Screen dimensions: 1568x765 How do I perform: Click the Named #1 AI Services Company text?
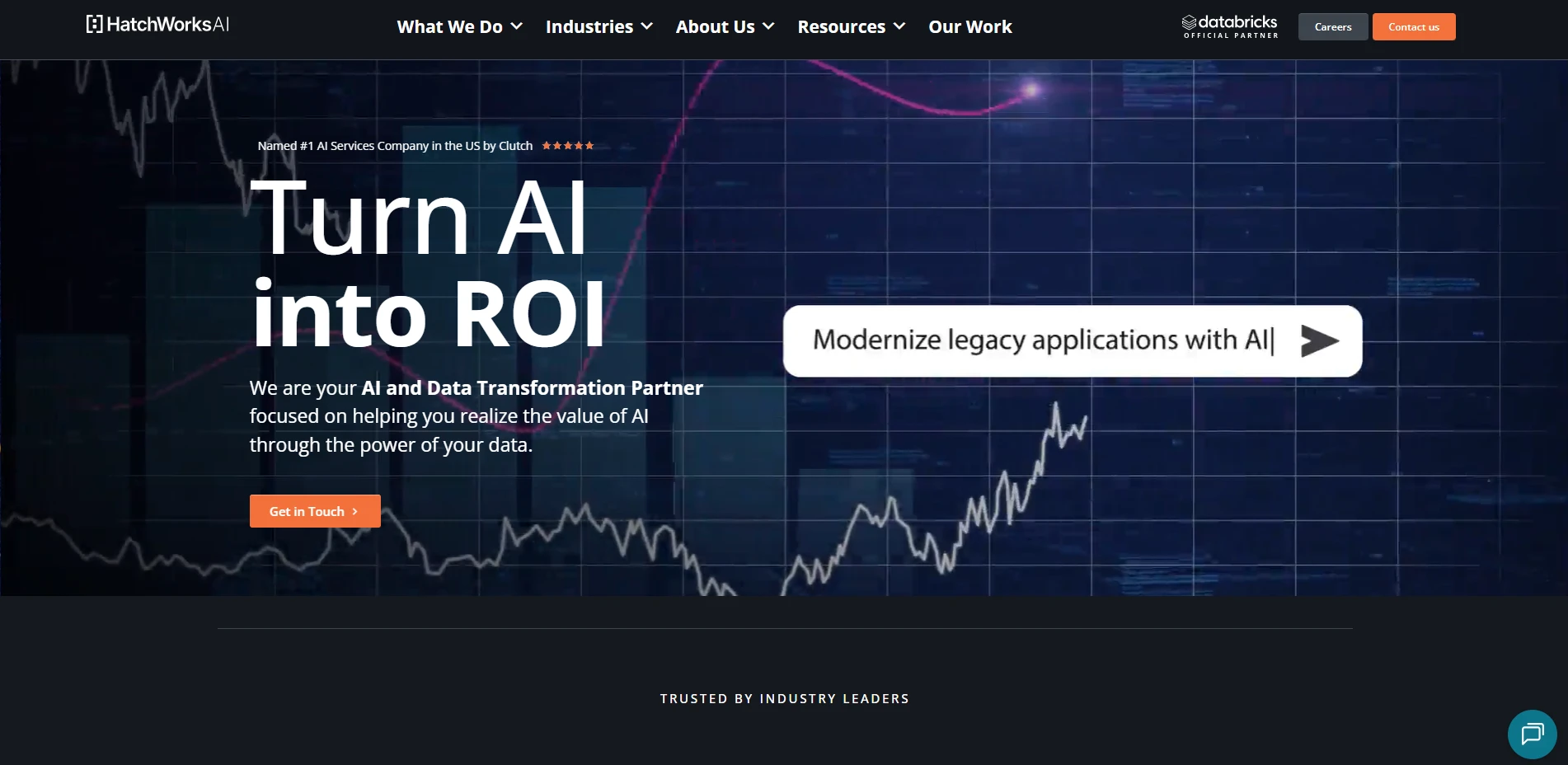click(395, 146)
